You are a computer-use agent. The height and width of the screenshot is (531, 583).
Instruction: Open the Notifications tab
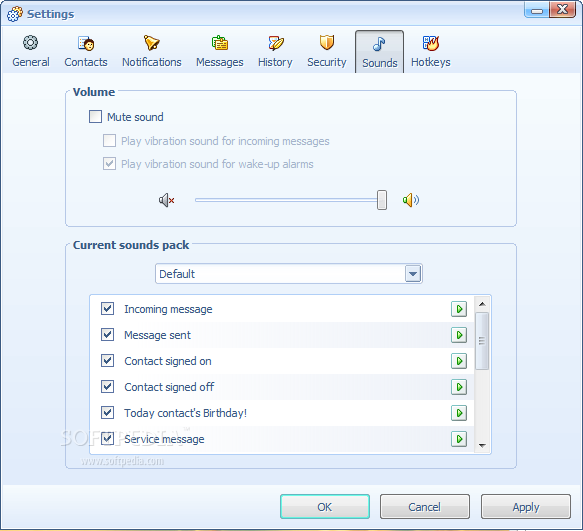tap(152, 52)
